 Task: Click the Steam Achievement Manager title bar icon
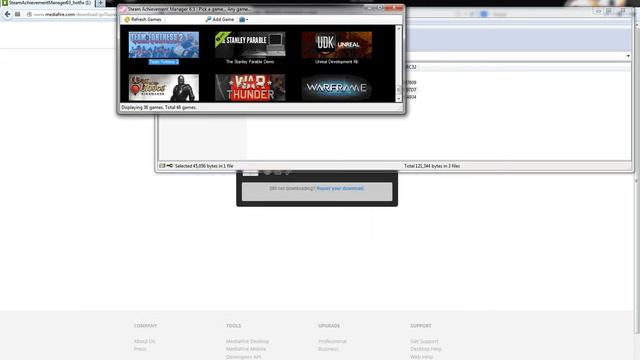123,9
